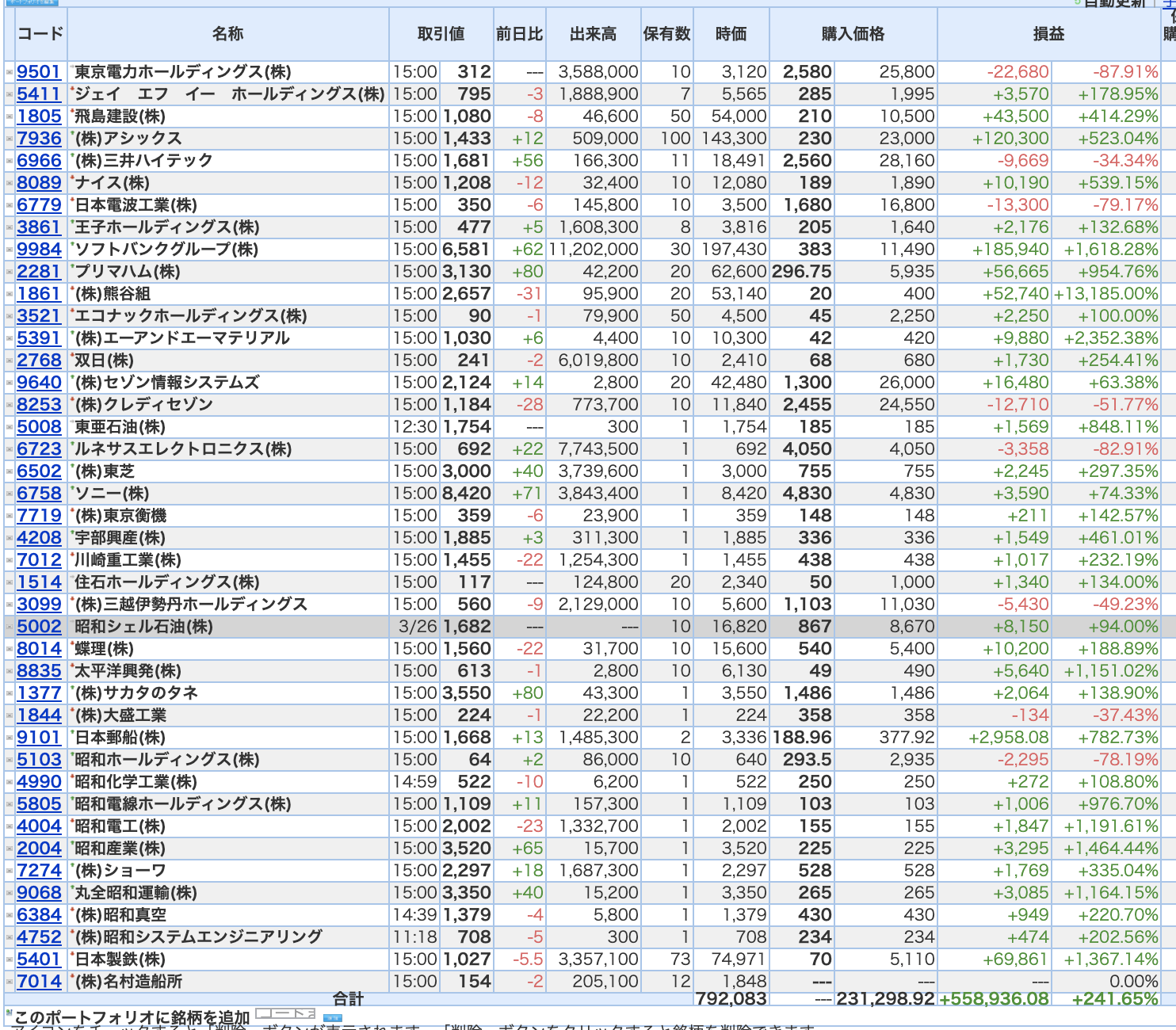1176x1030 pixels.
Task: Click the row icon left of code 6723
Action: coord(10,449)
